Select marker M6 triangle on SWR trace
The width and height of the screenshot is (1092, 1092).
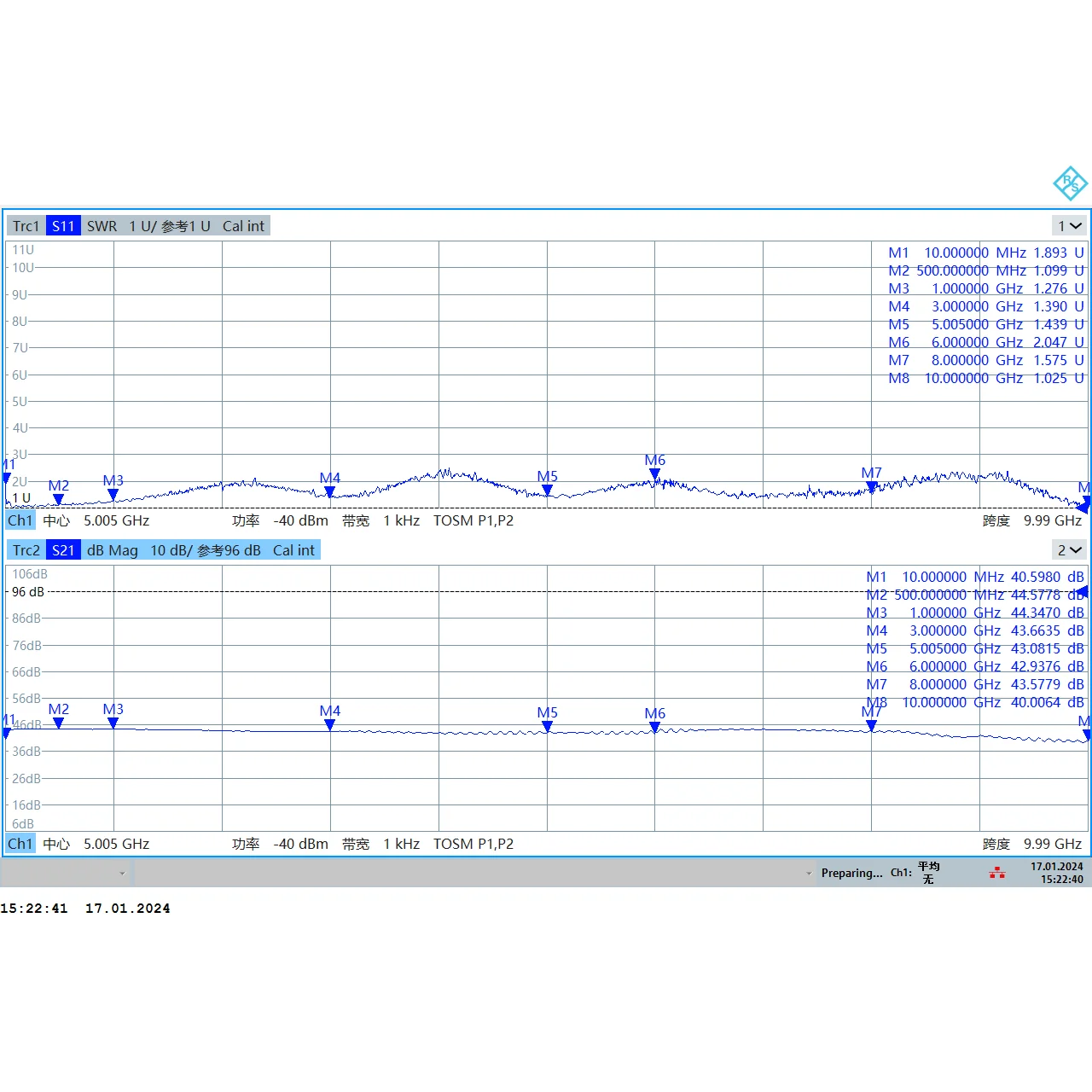[x=654, y=474]
